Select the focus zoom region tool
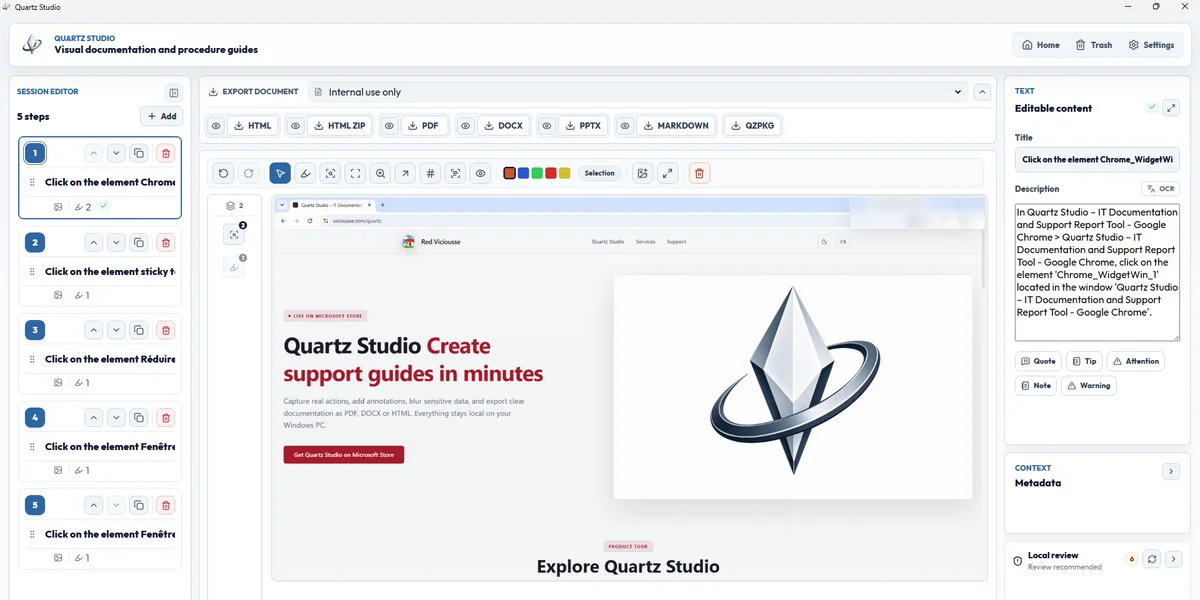The image size is (1200, 600). pos(330,173)
